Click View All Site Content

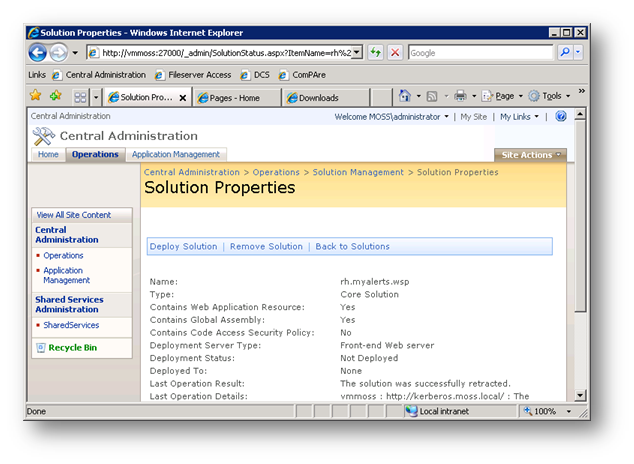[x=74, y=215]
